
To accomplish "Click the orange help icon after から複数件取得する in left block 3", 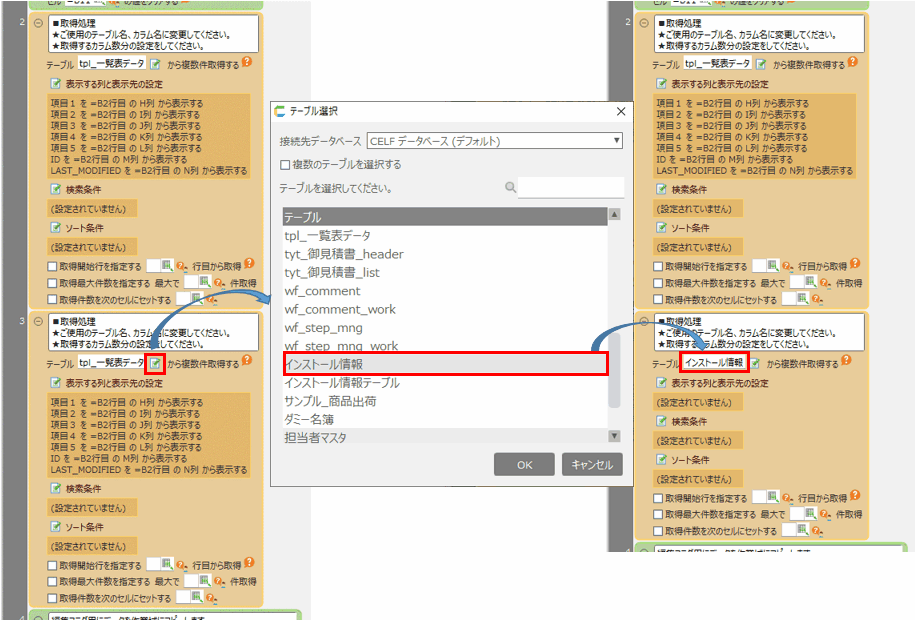I will (247, 361).
